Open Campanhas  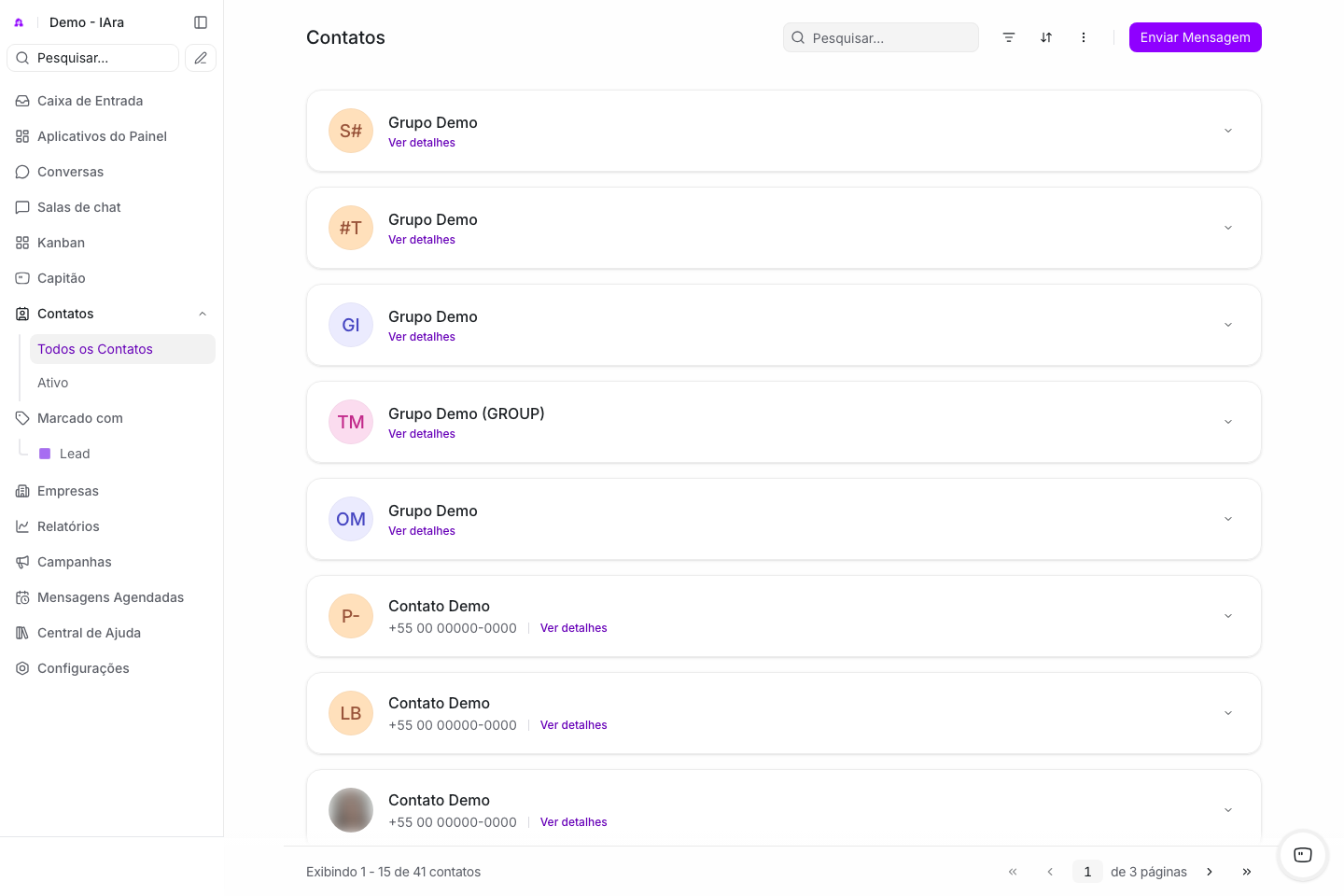(x=111, y=562)
